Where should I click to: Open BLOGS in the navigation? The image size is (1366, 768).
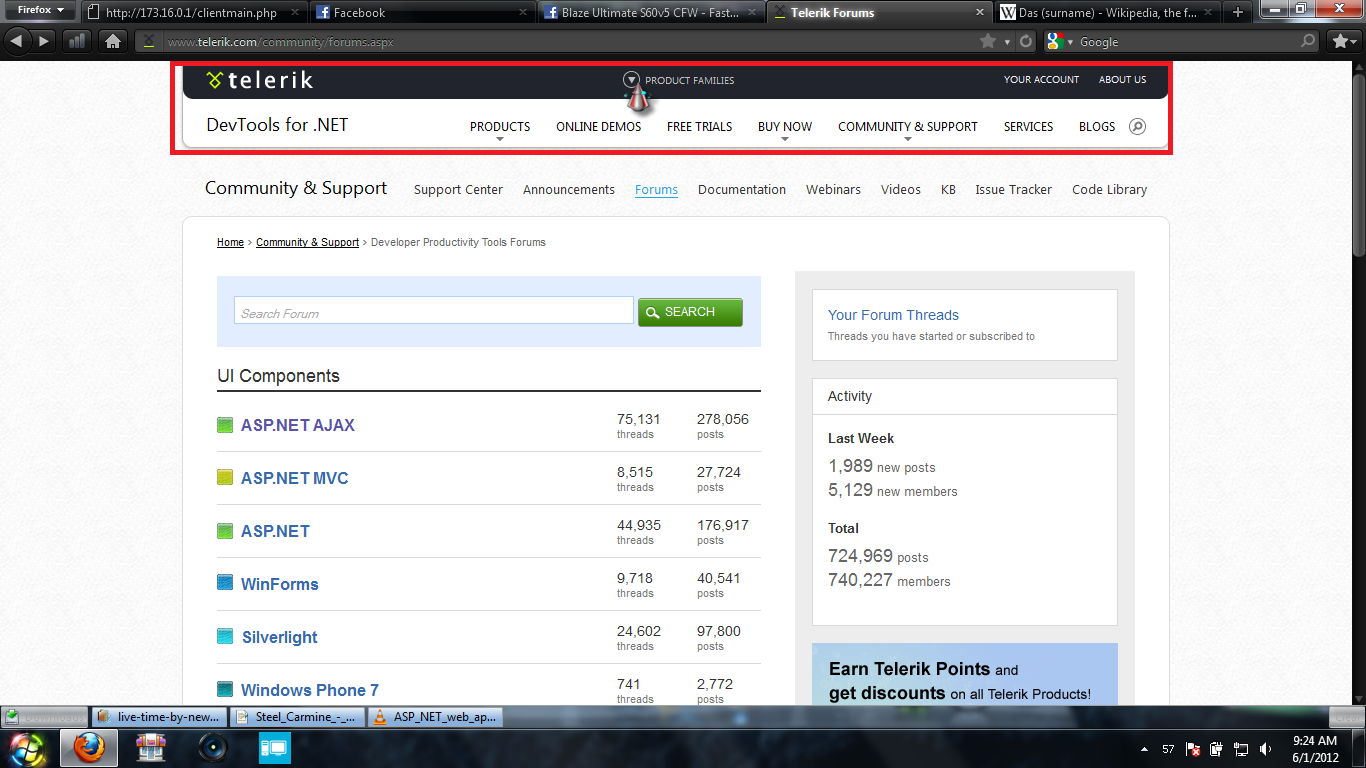pyautogui.click(x=1097, y=127)
